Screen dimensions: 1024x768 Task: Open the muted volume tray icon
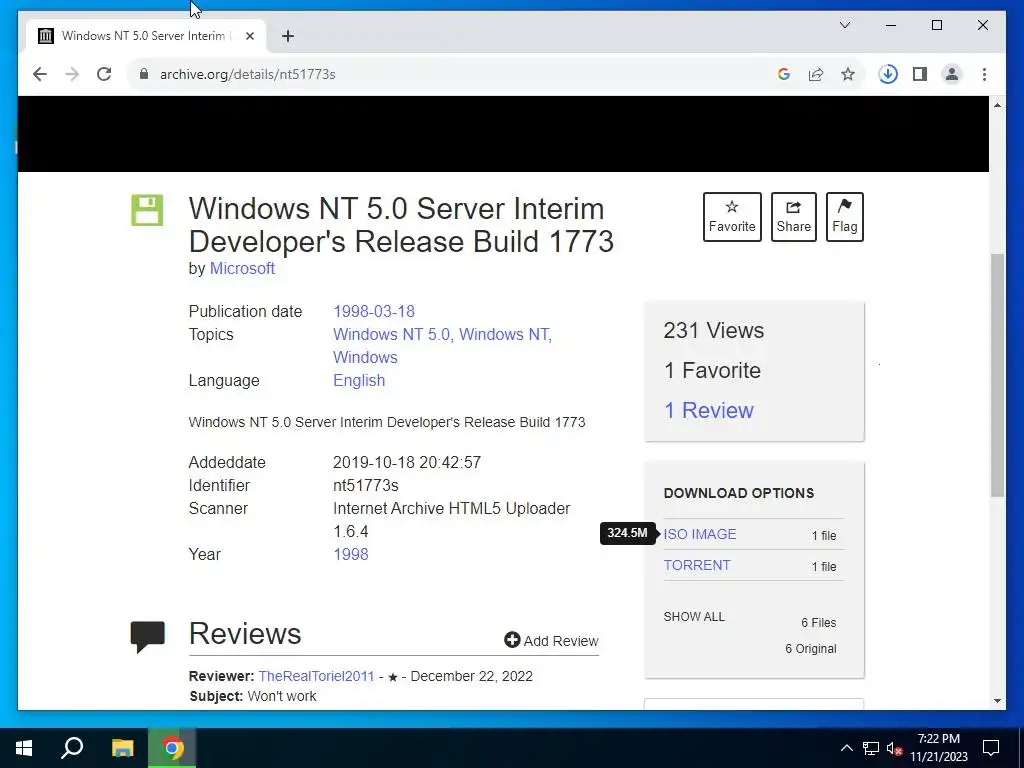tap(895, 748)
